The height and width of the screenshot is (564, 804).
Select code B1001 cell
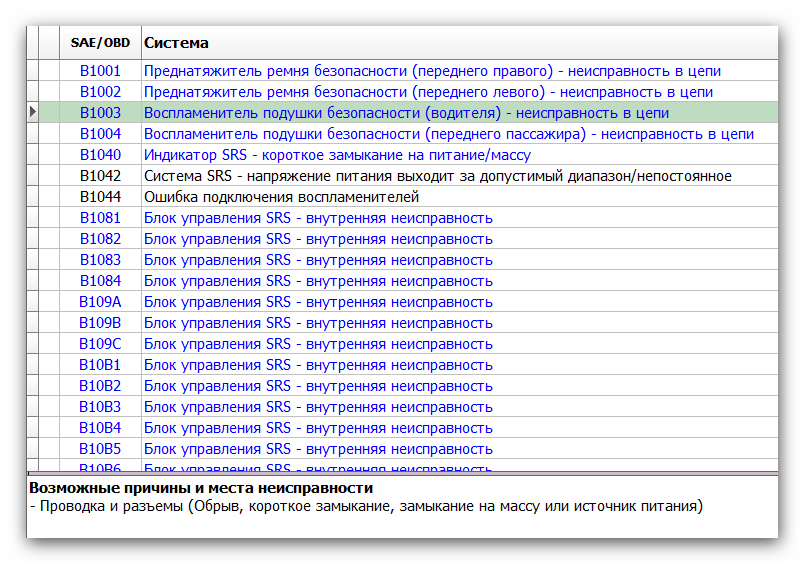pyautogui.click(x=100, y=71)
